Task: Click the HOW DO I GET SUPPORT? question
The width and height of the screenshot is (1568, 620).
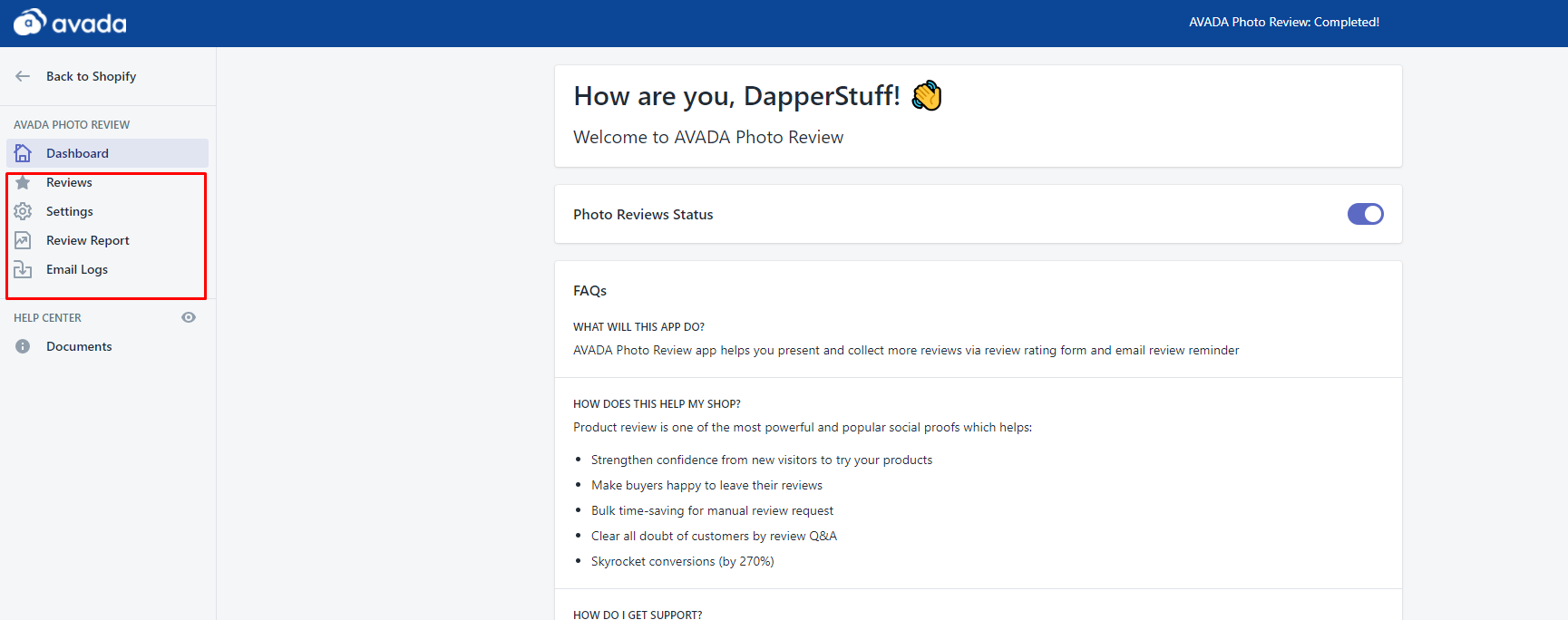Action: [638, 615]
